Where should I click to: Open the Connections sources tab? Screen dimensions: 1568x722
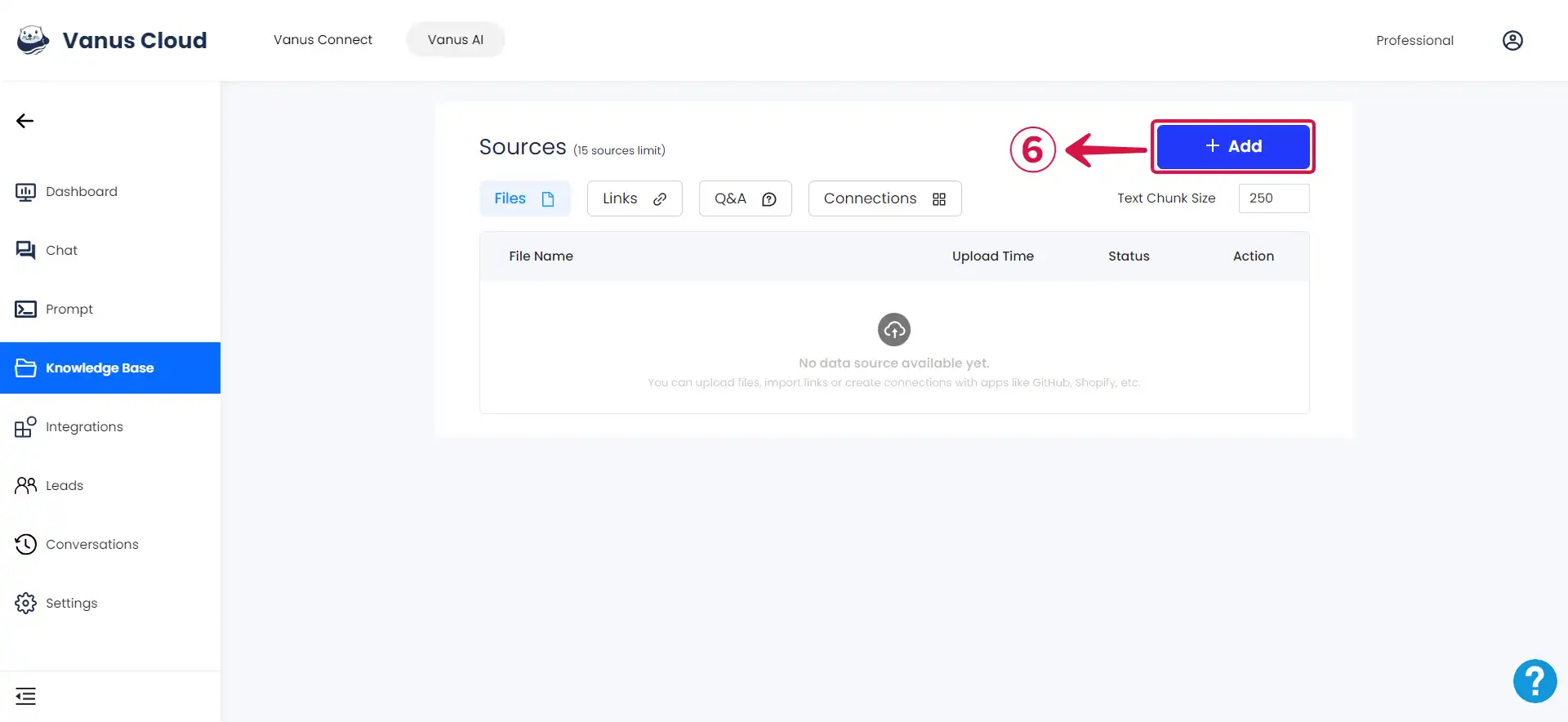885,198
